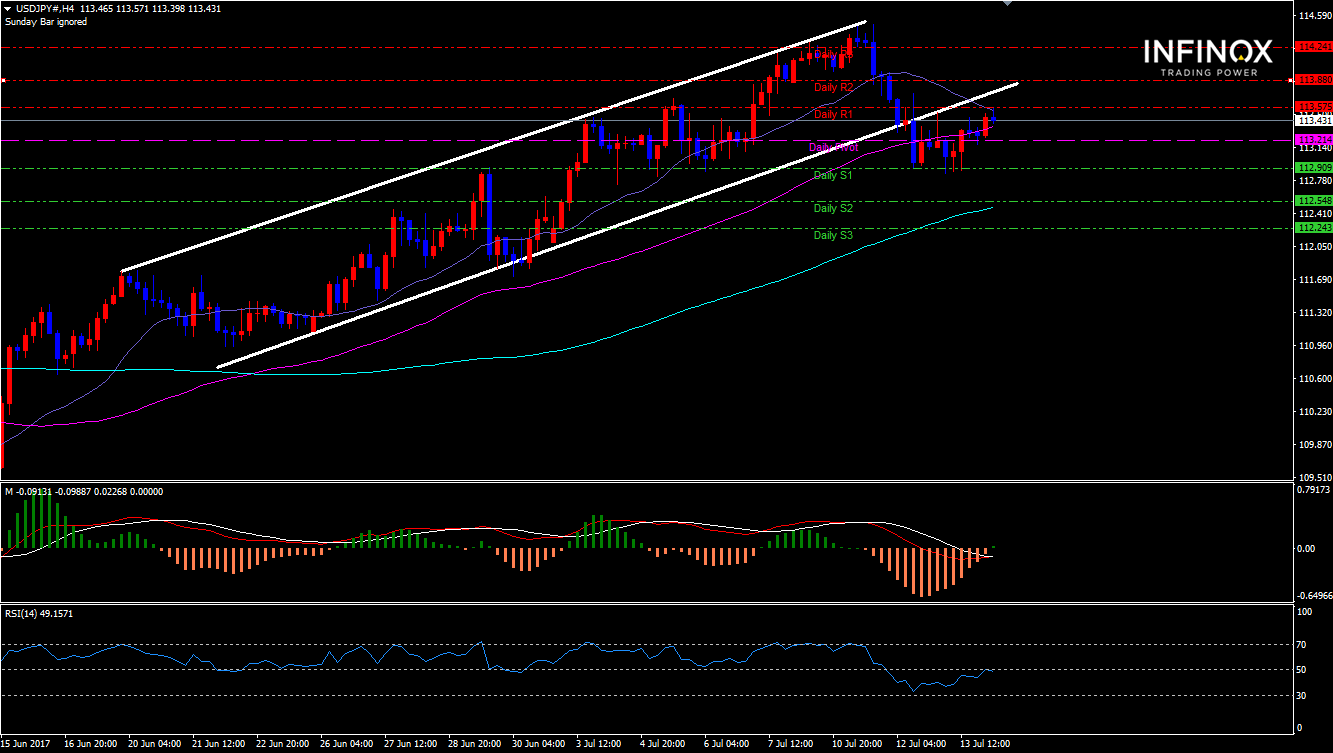This screenshot has height=753, width=1333.
Task: Click the chart shift triangle marker at top
Action: click(x=1008, y=4)
